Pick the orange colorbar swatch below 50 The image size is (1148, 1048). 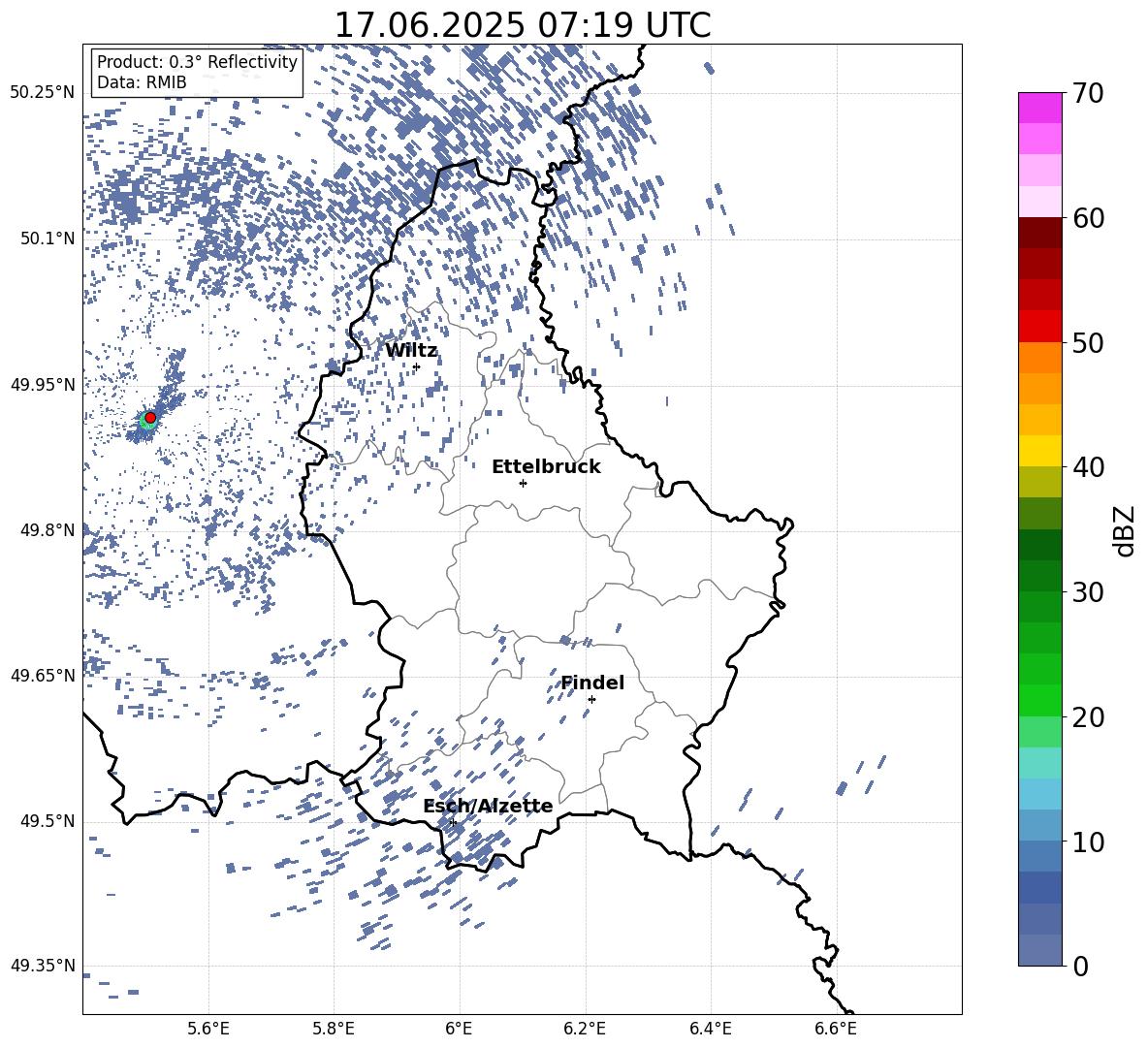pos(1040,358)
